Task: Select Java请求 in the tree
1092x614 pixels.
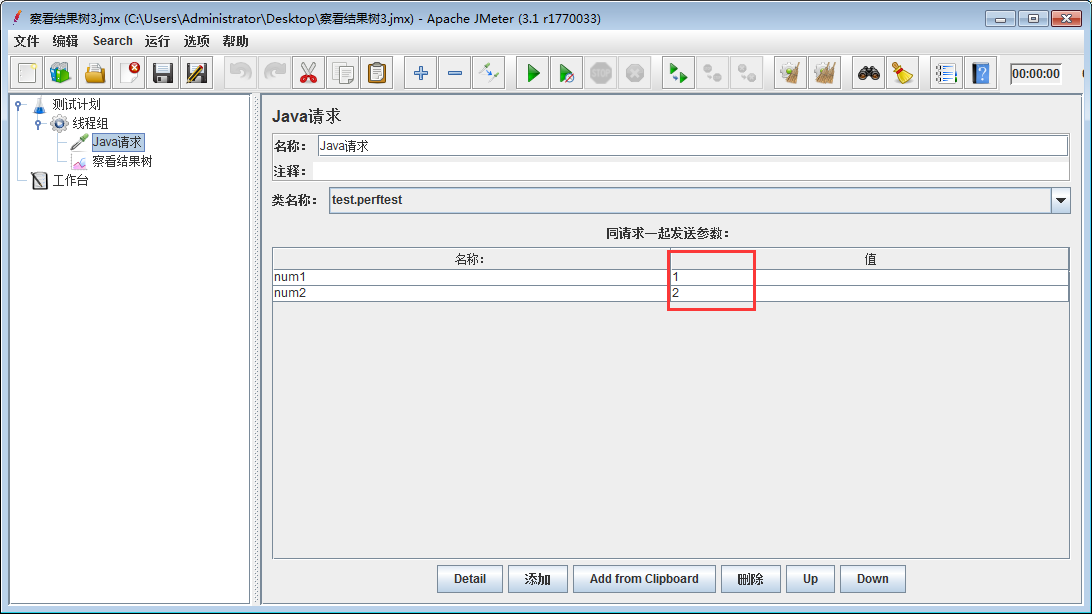Action: point(117,142)
